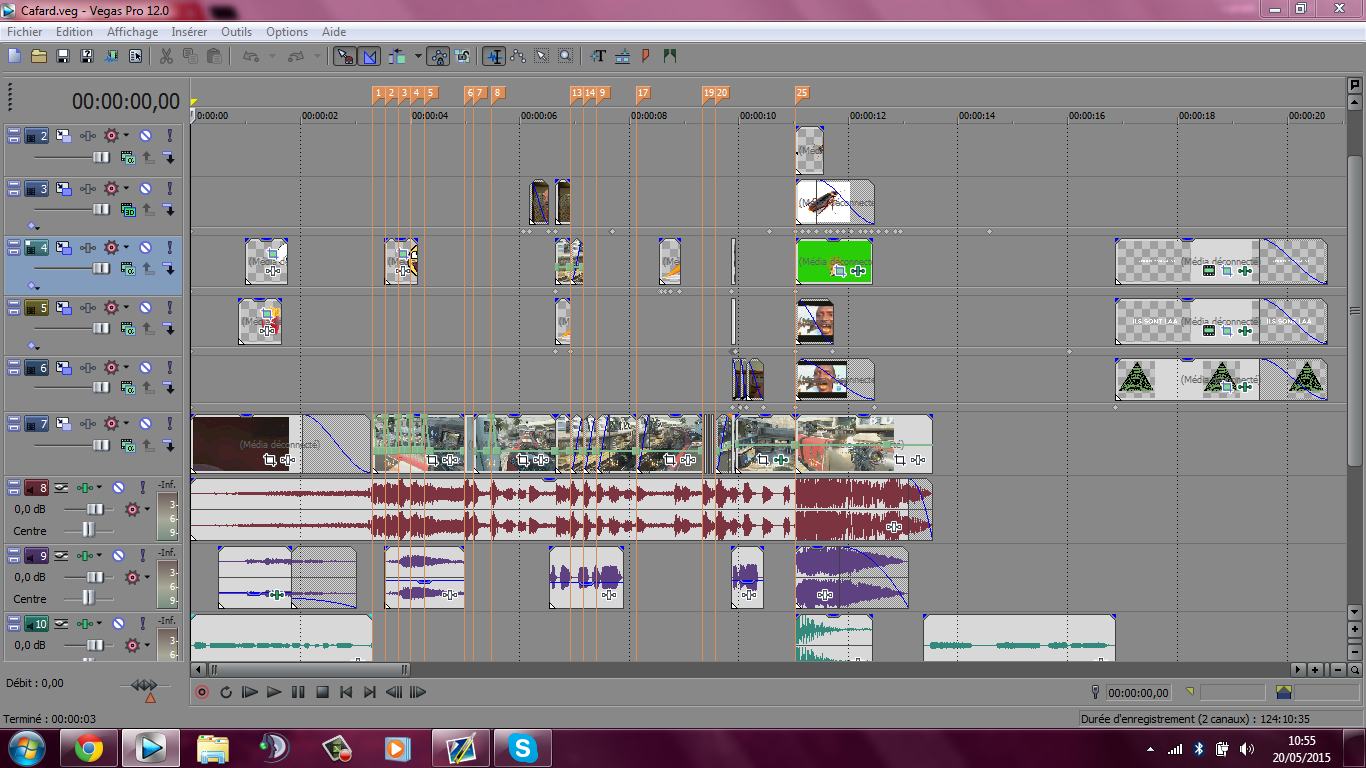Toggle auto ripple in toolbar
Viewport: 1366px width, 768px height.
(399, 56)
